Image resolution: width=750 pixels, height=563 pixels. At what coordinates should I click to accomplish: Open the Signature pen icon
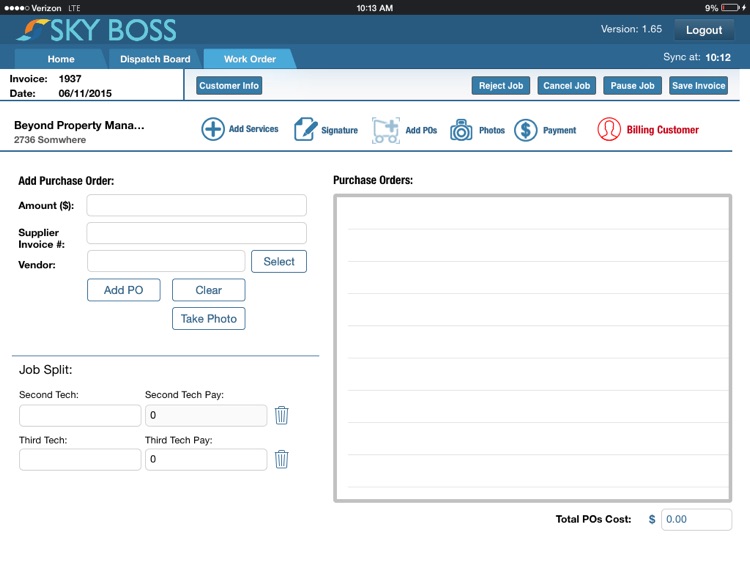coord(305,130)
